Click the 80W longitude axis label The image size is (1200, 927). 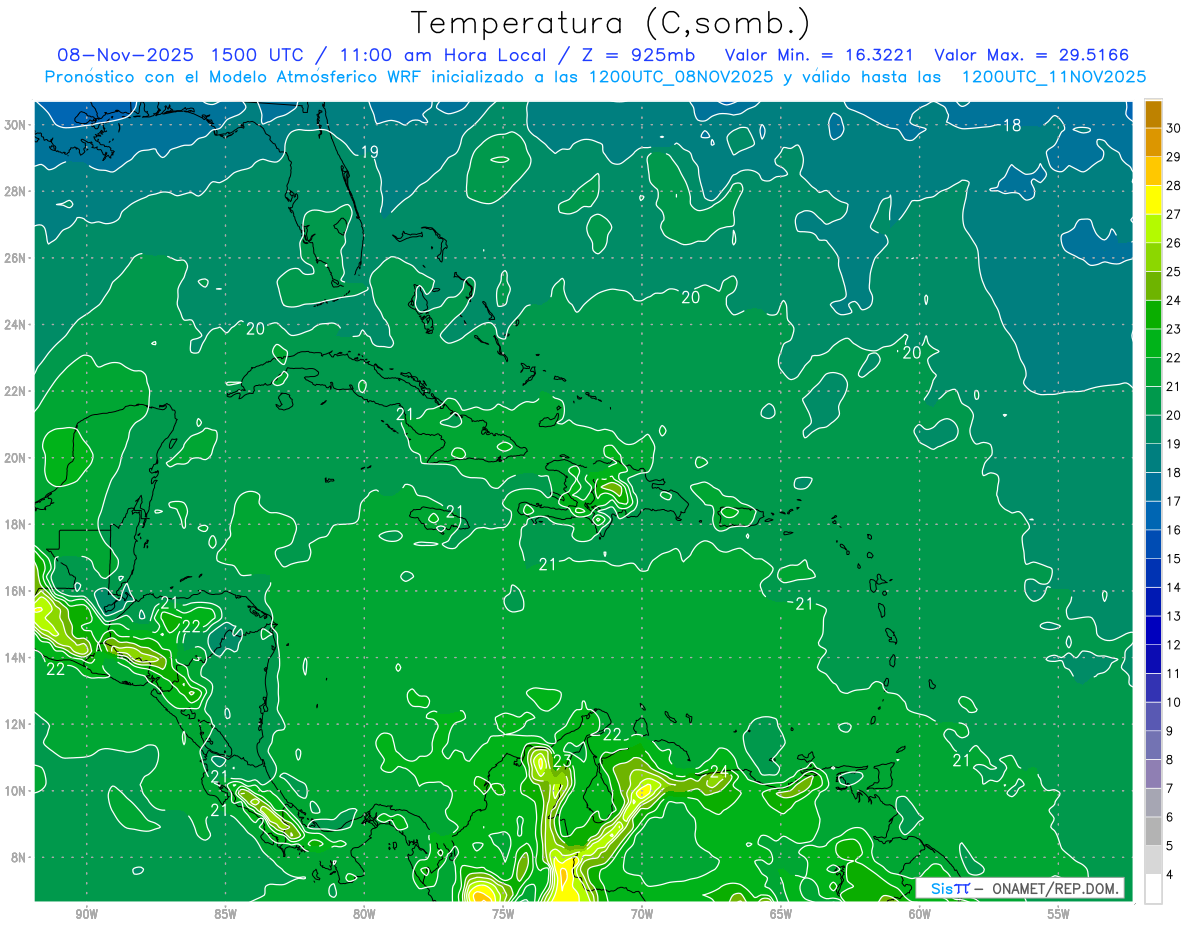pos(364,914)
